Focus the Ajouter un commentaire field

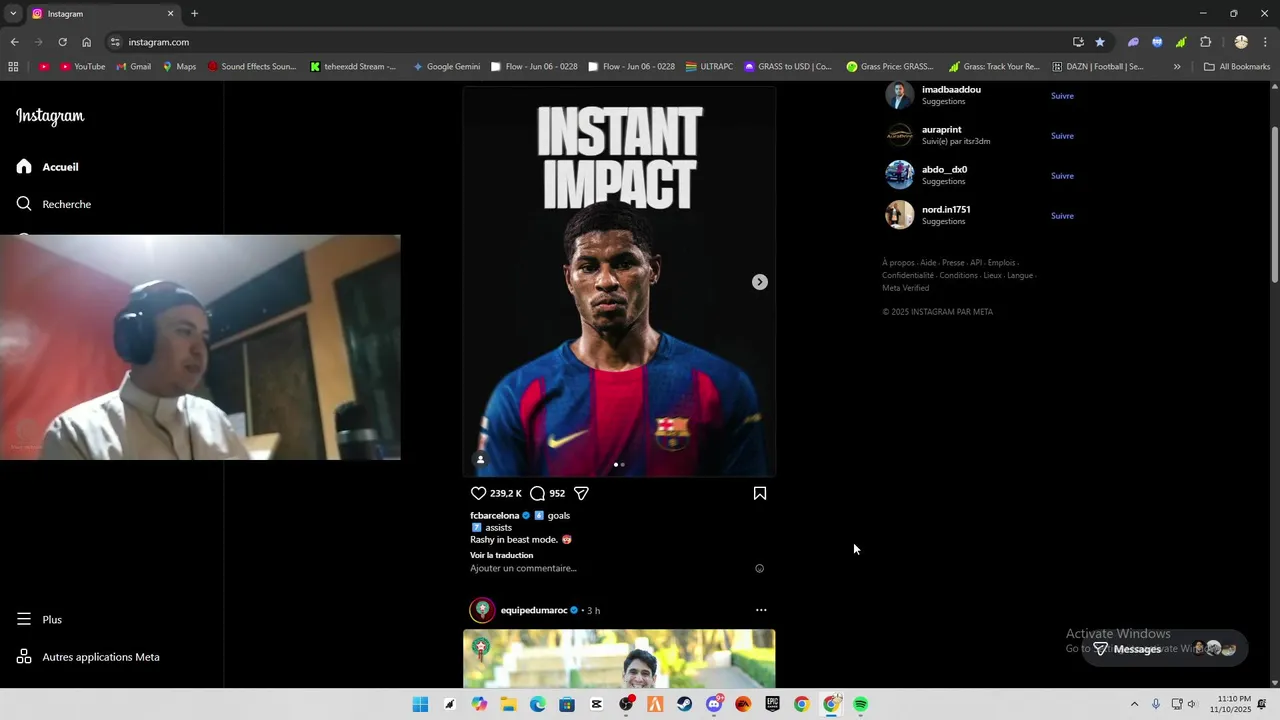pos(609,568)
